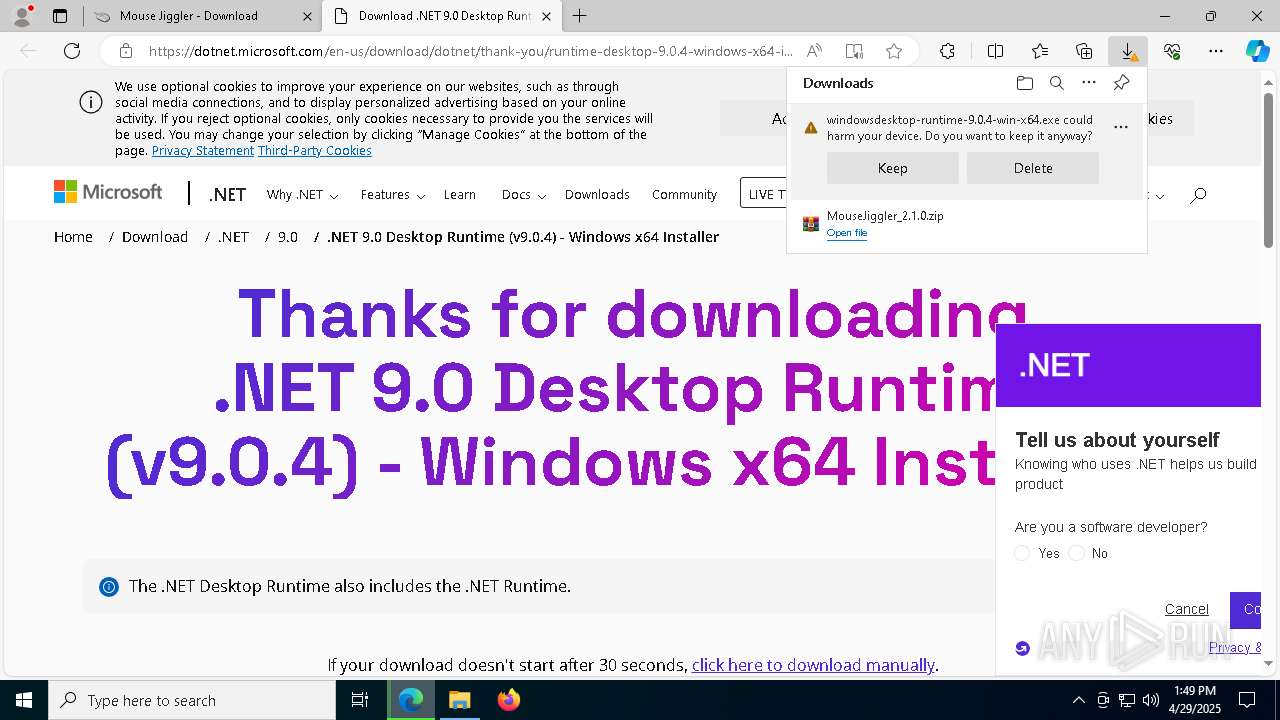
Task: Launch Firefox from taskbar
Action: tap(509, 700)
